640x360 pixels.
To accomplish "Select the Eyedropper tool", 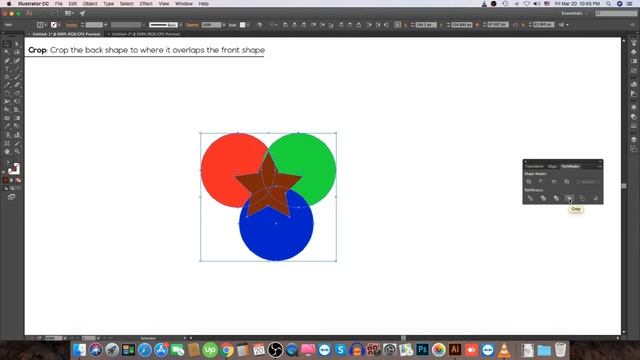I will 7,126.
